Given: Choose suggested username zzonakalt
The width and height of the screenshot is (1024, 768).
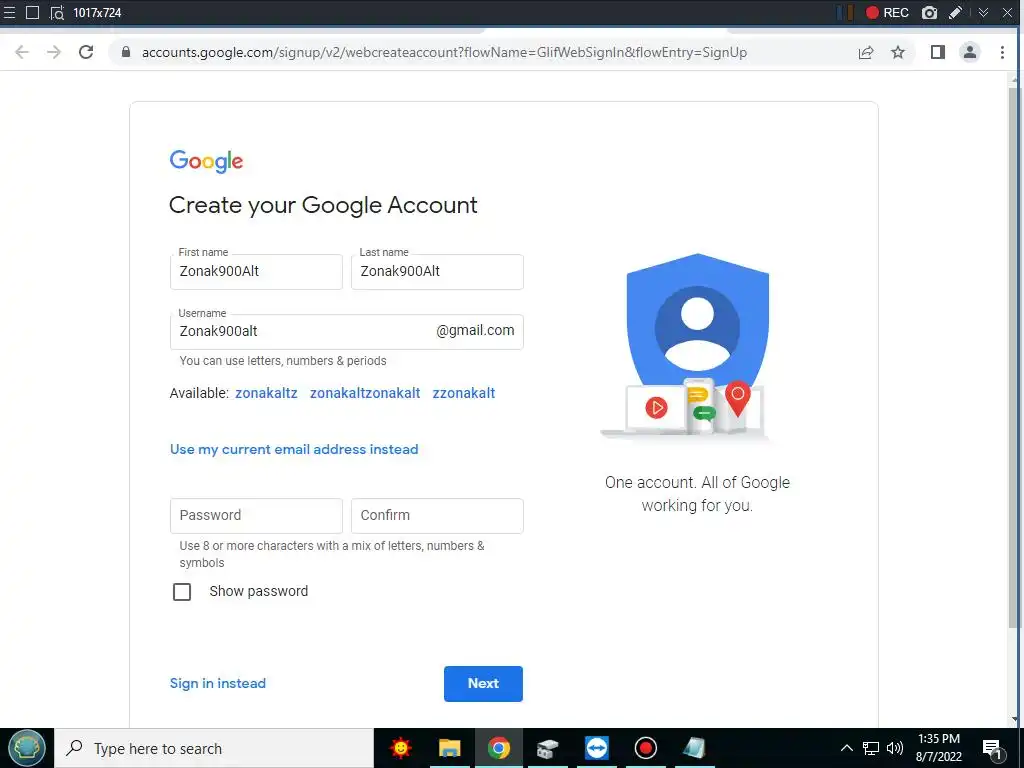Looking at the screenshot, I should coord(464,393).
